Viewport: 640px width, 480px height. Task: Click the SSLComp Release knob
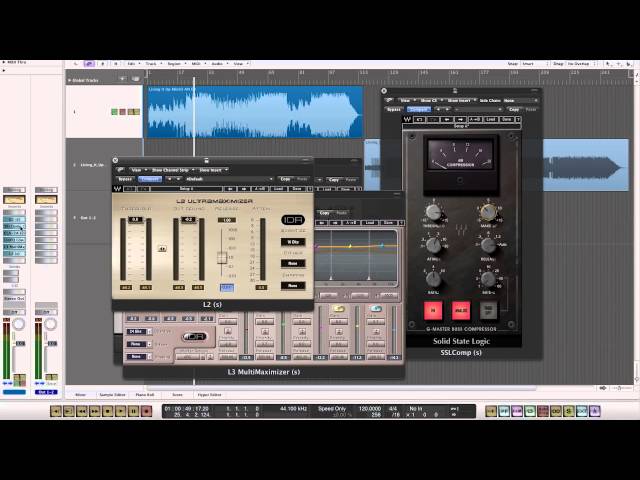tap(488, 245)
